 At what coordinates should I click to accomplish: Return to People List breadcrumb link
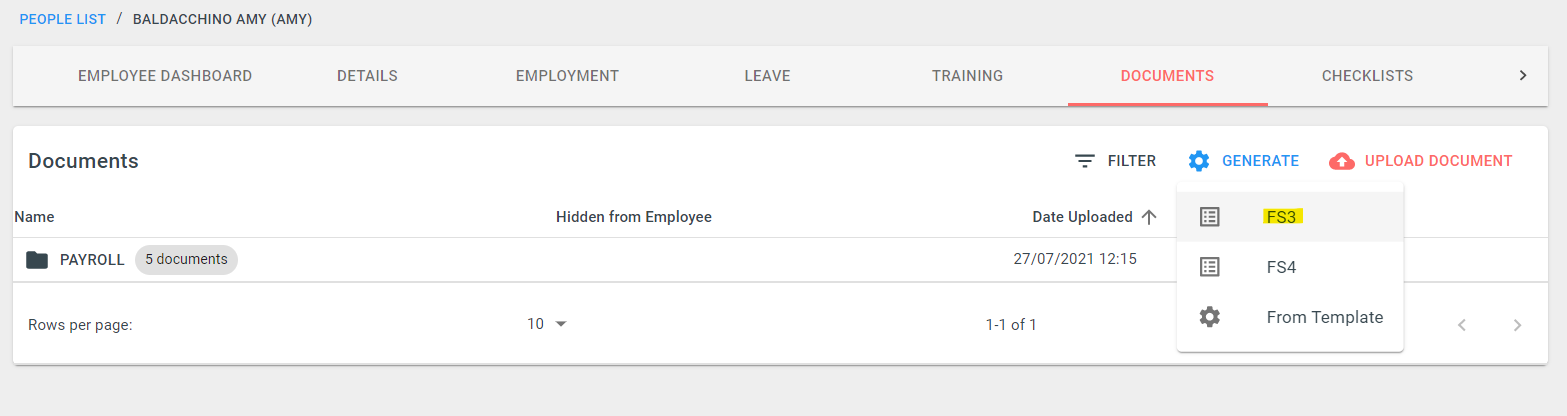click(x=63, y=19)
